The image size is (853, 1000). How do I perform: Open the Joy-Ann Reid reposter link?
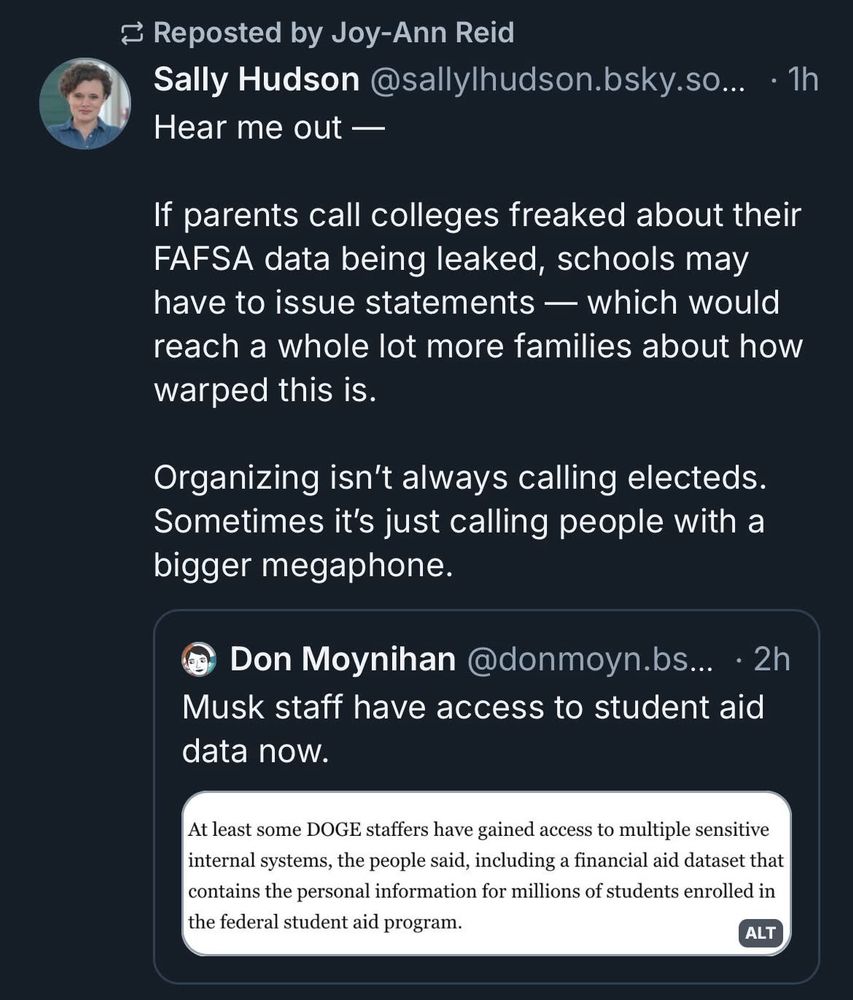coord(422,33)
